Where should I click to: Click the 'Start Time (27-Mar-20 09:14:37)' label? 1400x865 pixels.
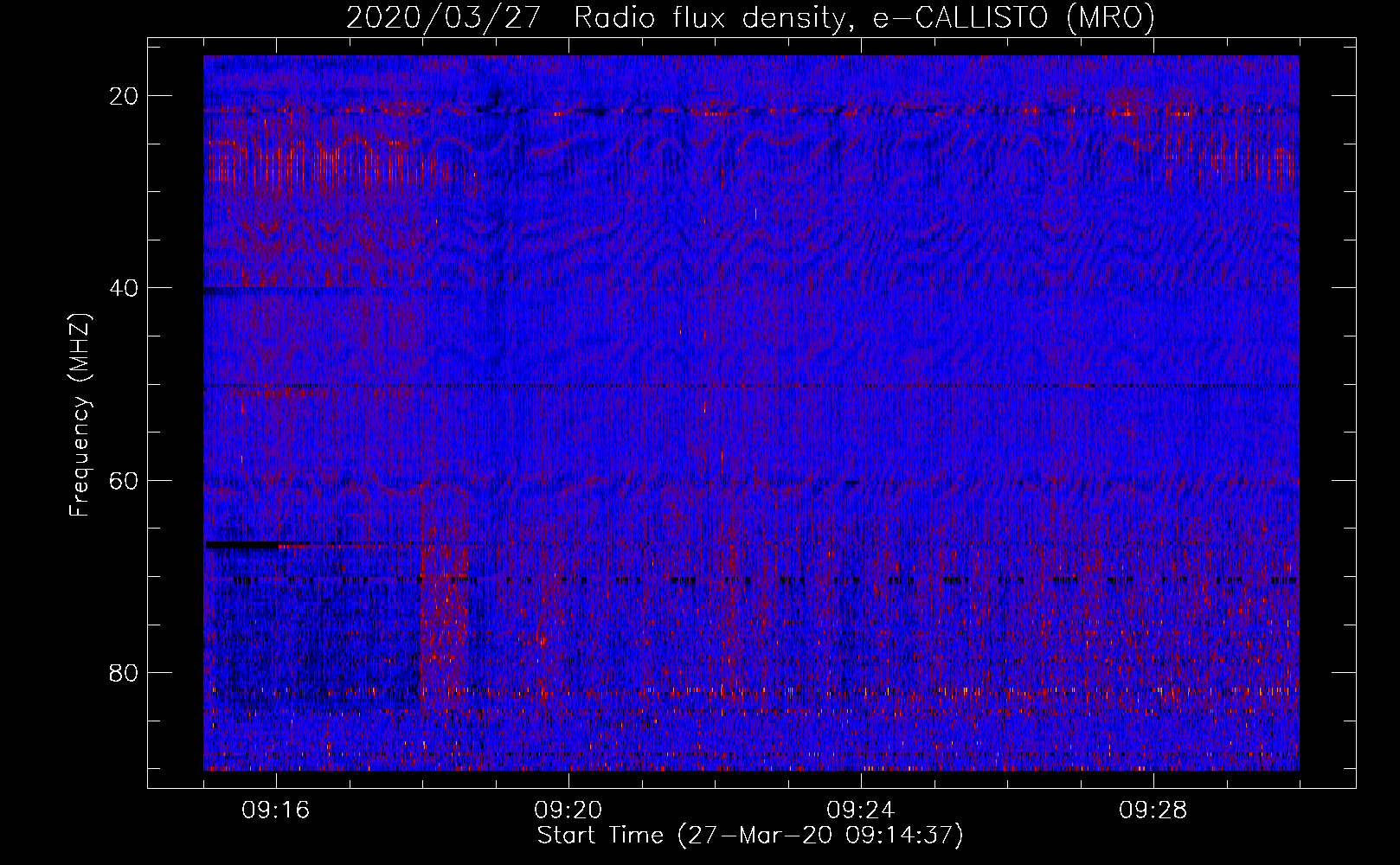click(x=750, y=836)
